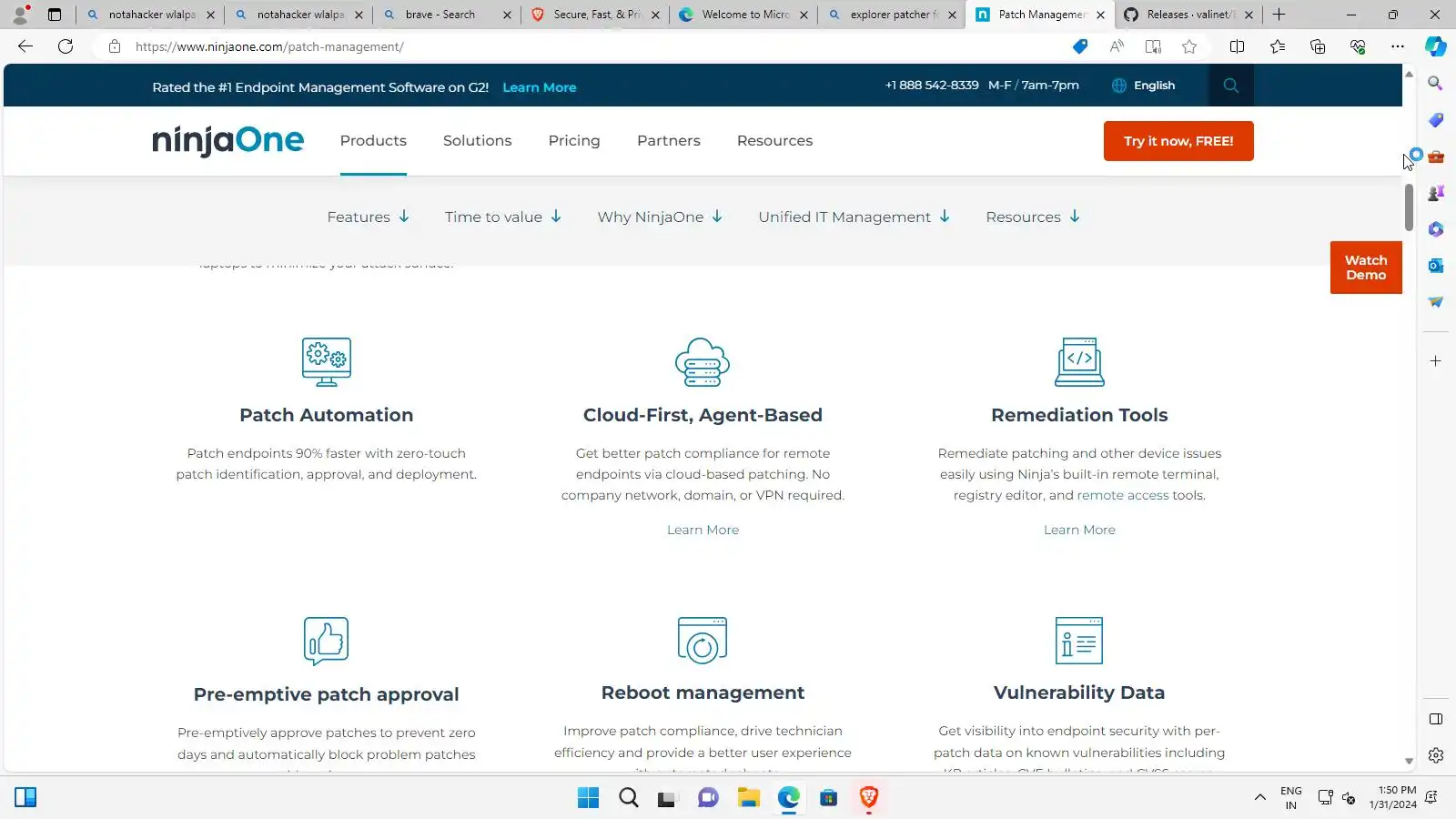
Task: Click the Reboot management browser refresh icon
Action: 703,640
